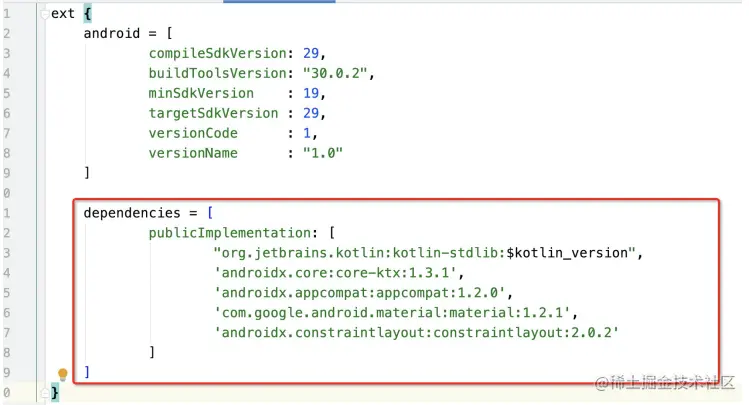
Task: Click the blue closing bracket of dependencies
Action: point(87,372)
